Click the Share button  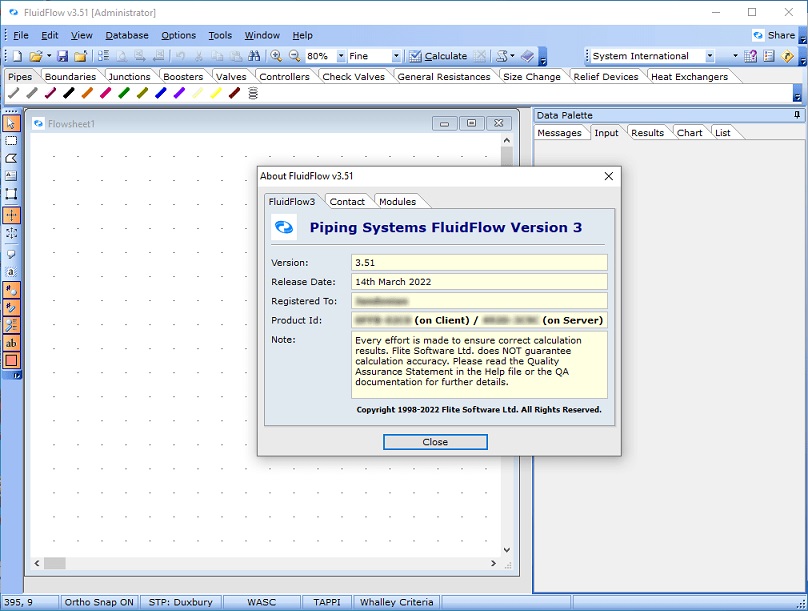[x=775, y=36]
